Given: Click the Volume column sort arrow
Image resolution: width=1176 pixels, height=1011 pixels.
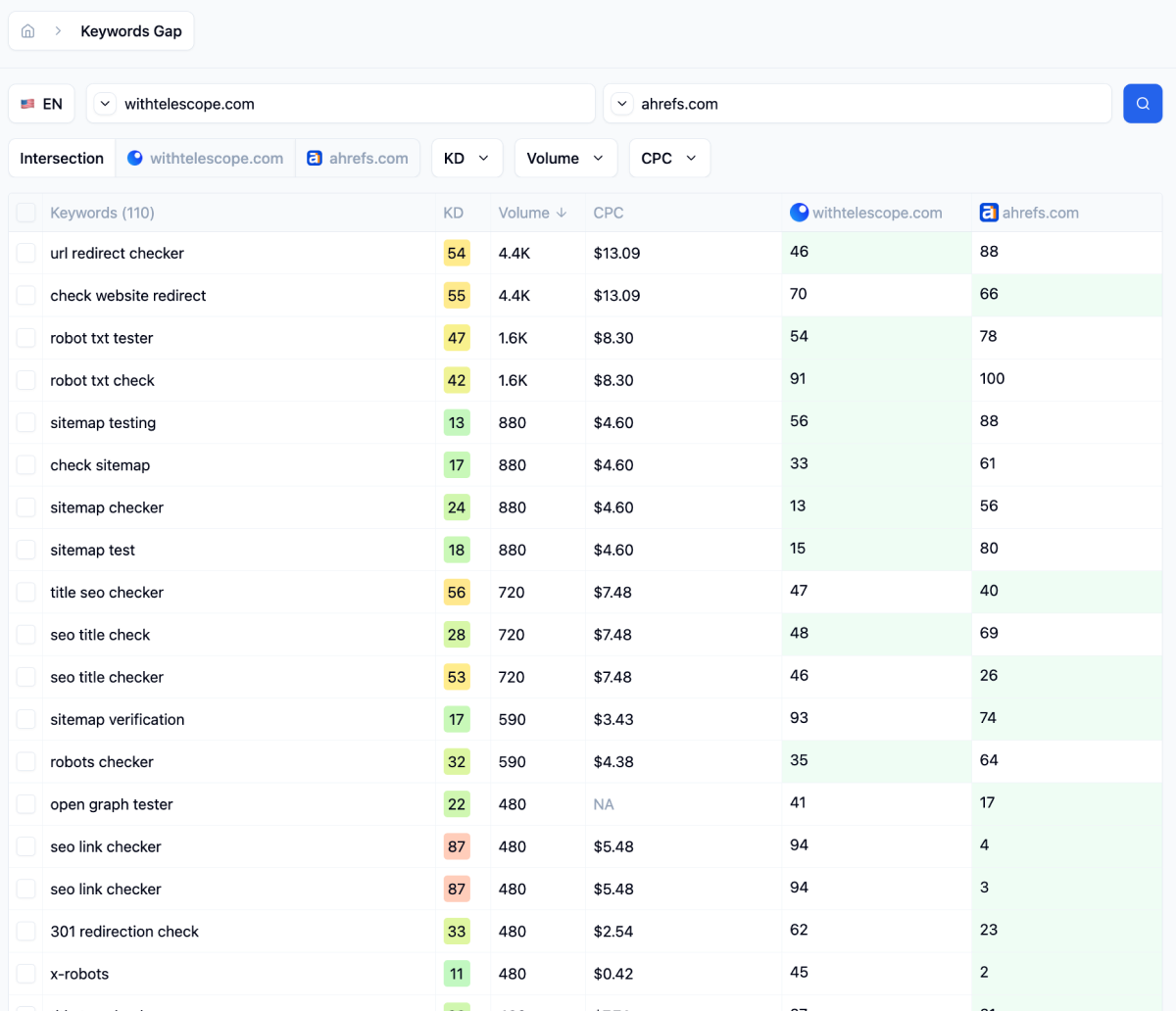Looking at the screenshot, I should tap(562, 213).
